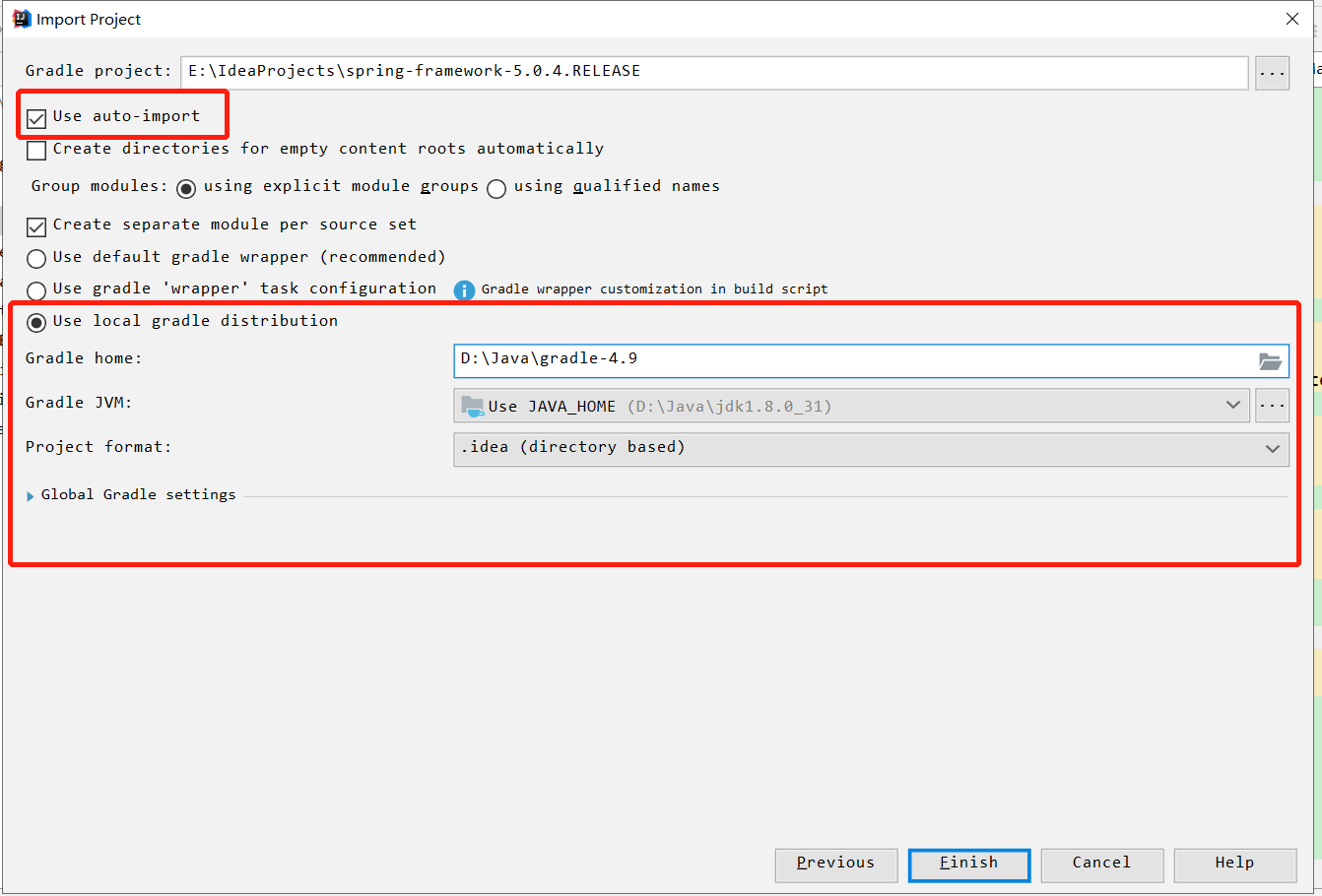Open Help for the import dialog

(1235, 864)
